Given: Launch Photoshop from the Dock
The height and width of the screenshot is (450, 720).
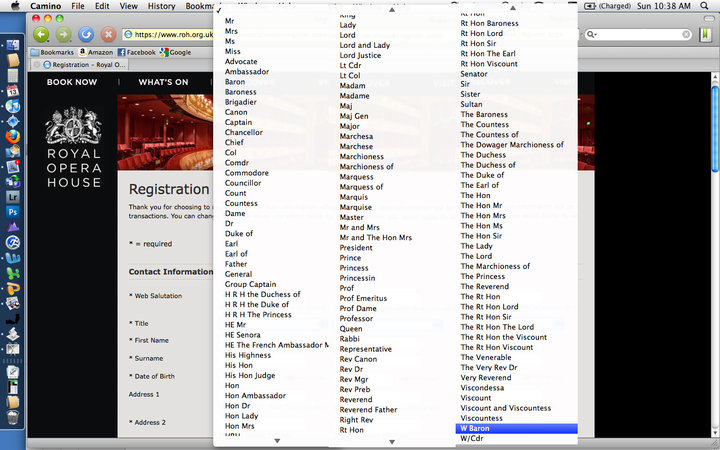Looking at the screenshot, I should coord(13,211).
